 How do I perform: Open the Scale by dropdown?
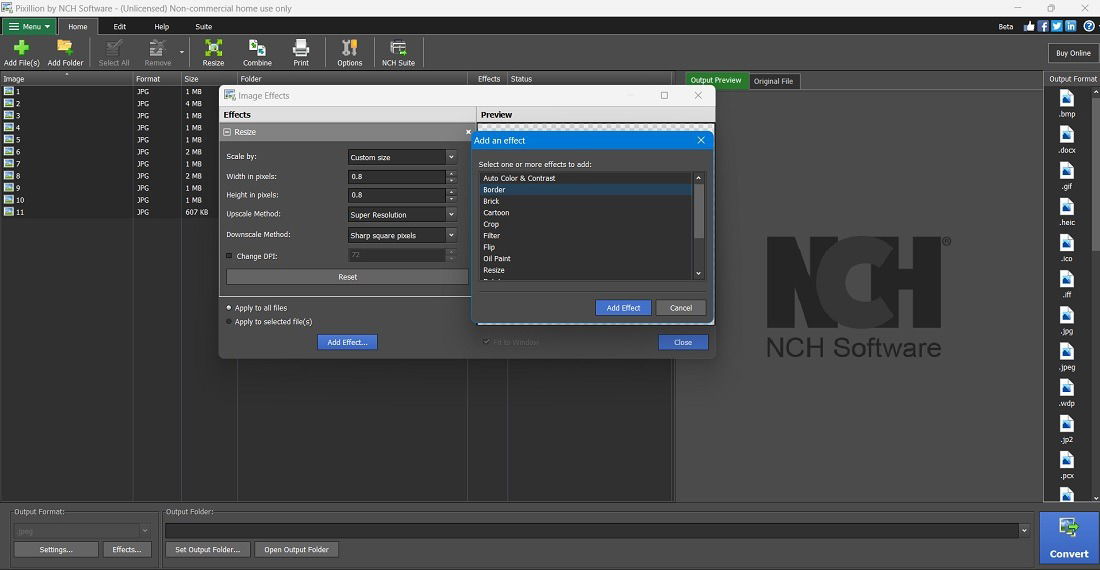pos(402,157)
